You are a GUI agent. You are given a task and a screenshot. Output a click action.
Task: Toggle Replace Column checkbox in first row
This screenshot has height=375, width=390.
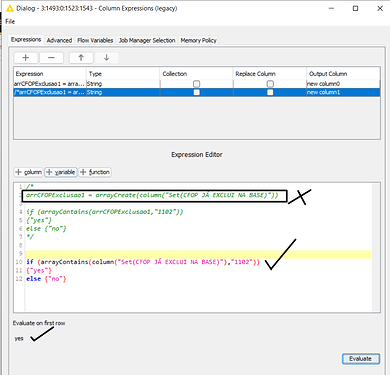coord(270,84)
